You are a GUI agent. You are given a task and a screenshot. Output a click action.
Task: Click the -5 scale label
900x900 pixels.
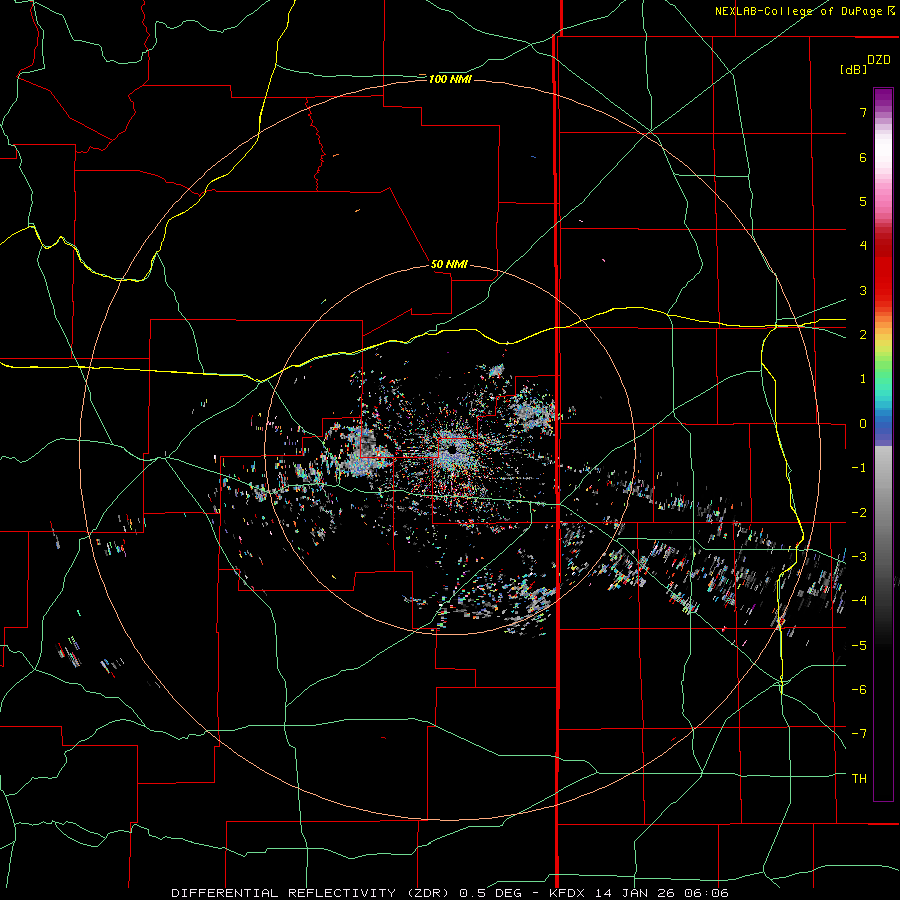tap(859, 646)
